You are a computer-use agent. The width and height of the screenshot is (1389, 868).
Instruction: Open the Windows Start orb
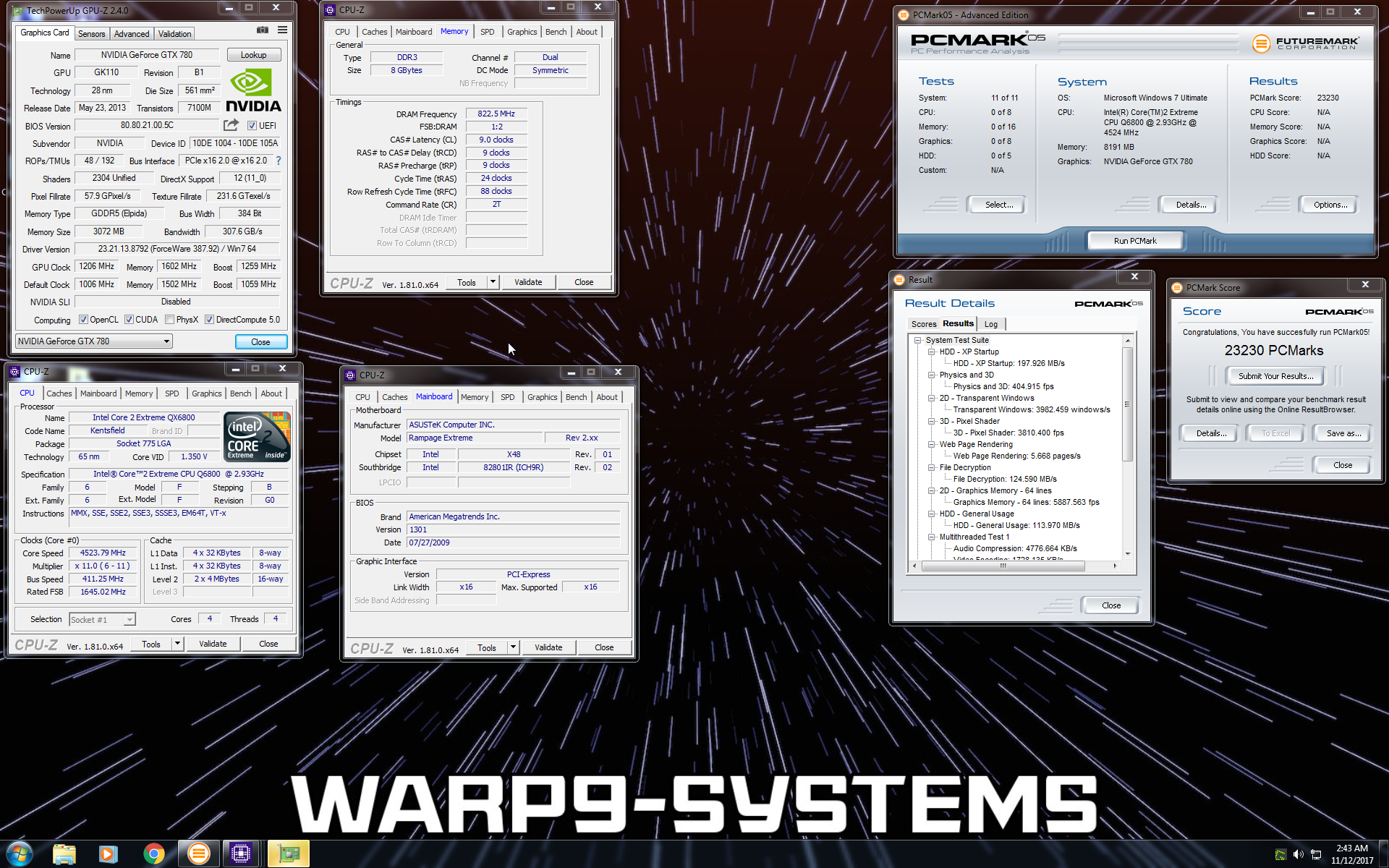click(20, 854)
